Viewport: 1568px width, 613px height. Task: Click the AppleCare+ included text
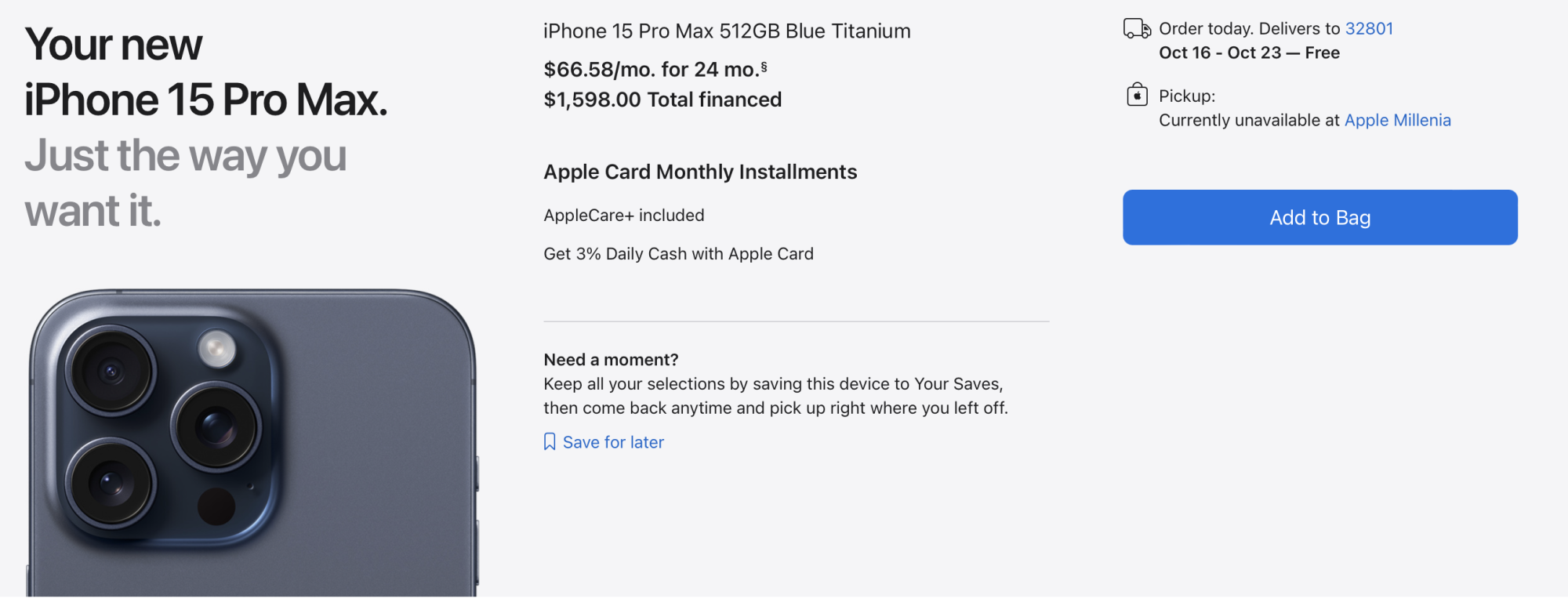pyautogui.click(x=624, y=215)
